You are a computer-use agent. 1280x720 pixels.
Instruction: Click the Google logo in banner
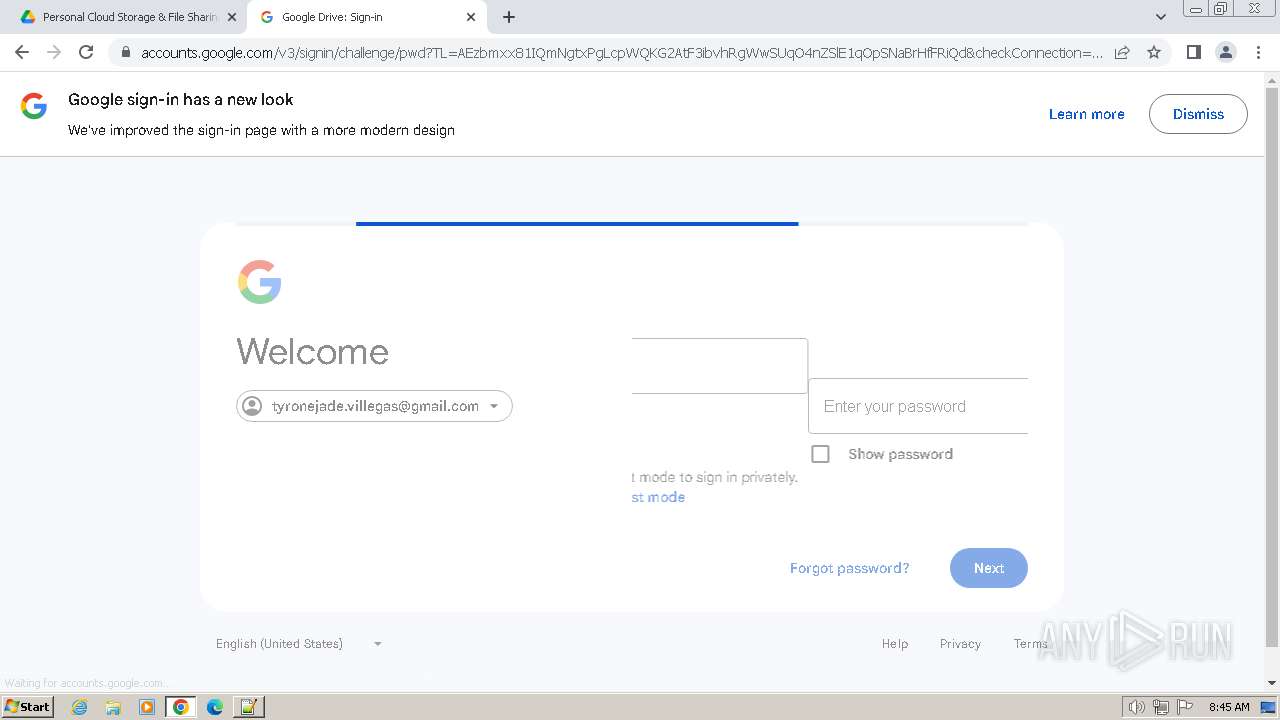[x=34, y=106]
